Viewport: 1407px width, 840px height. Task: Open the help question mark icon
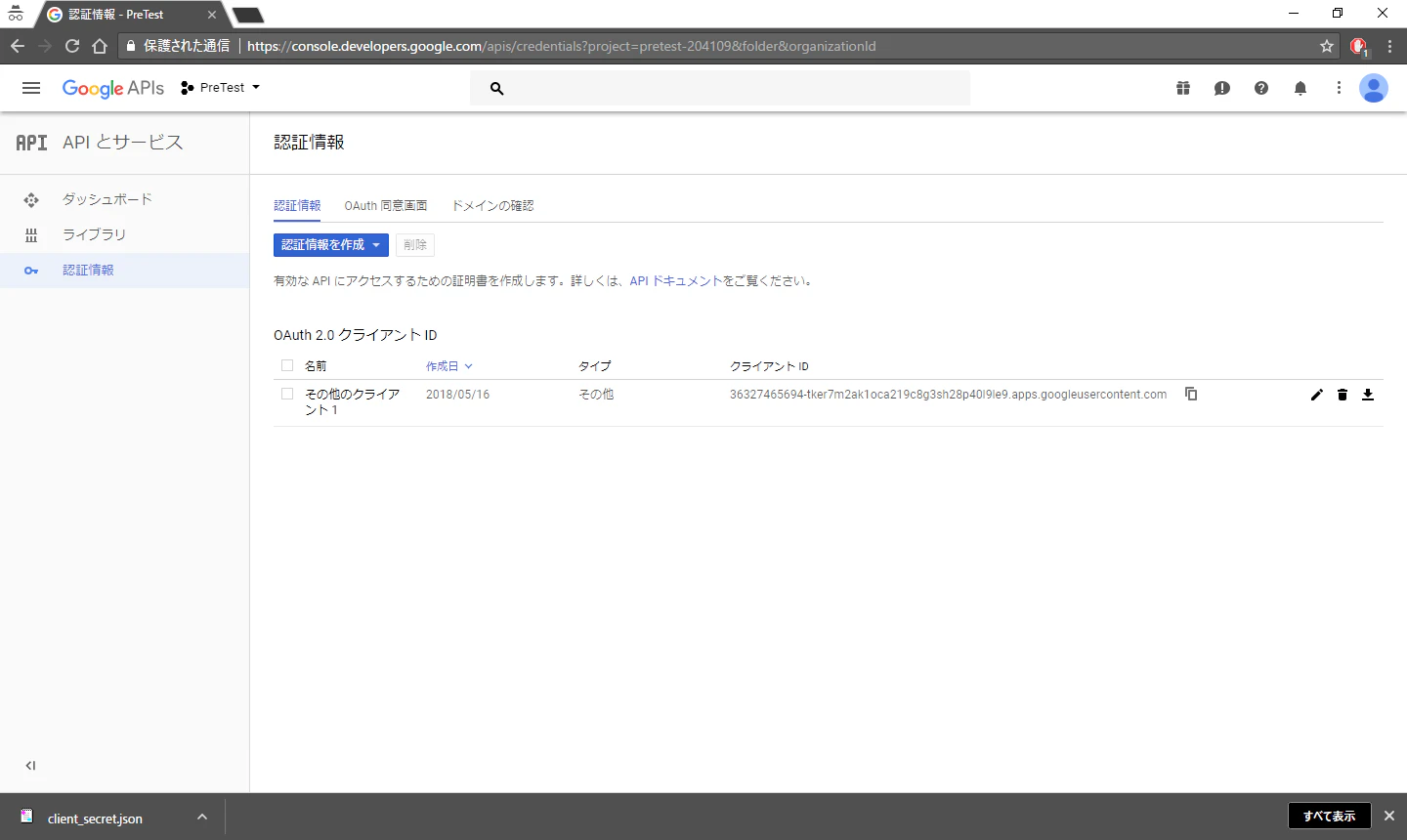[1261, 88]
